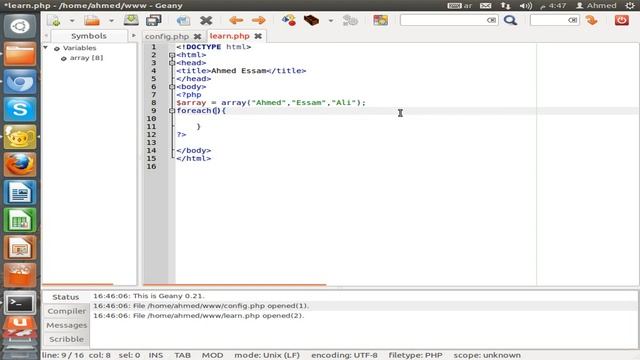The image size is (640, 360).
Task: Click the Save All toolbar icon
Action: (153, 20)
